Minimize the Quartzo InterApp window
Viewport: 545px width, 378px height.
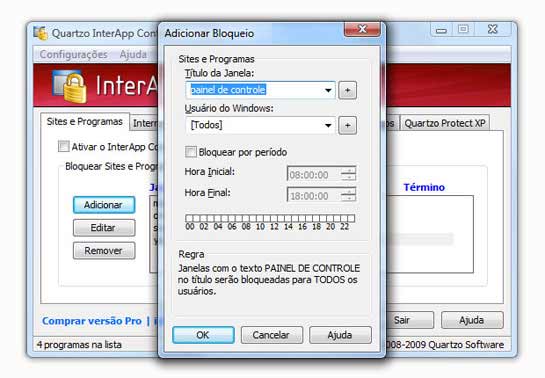click(x=441, y=30)
